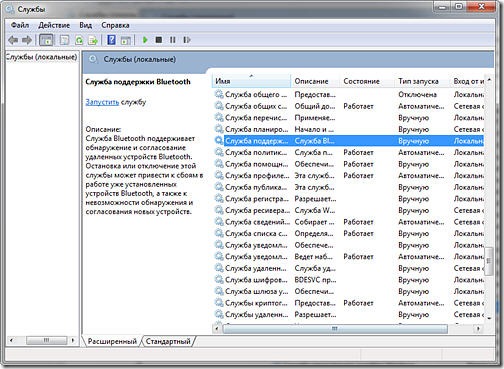Switch to the Стандартный tab

168,341
